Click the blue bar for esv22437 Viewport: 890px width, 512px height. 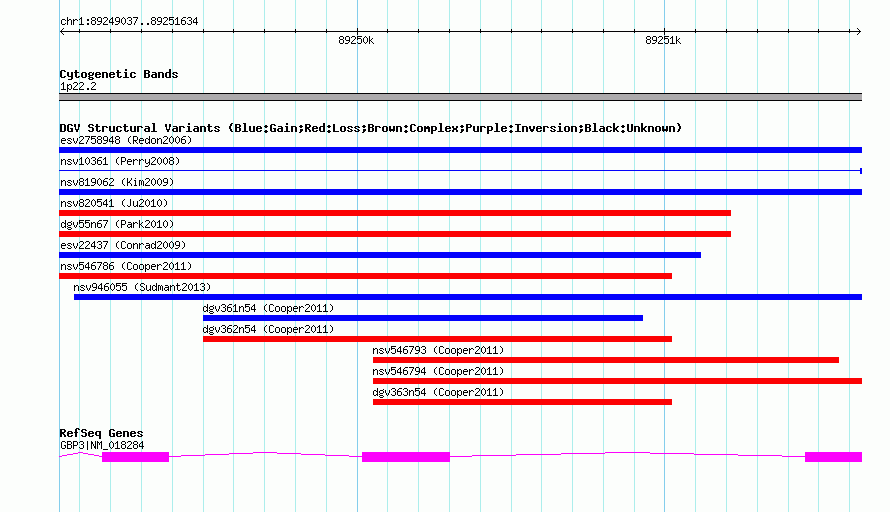click(x=380, y=255)
